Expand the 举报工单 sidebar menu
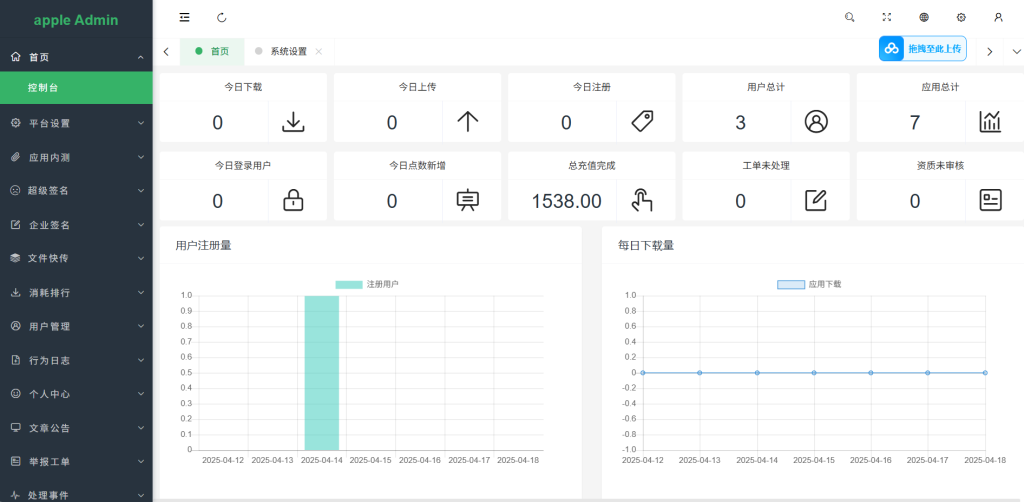The image size is (1024, 502). tap(76, 462)
